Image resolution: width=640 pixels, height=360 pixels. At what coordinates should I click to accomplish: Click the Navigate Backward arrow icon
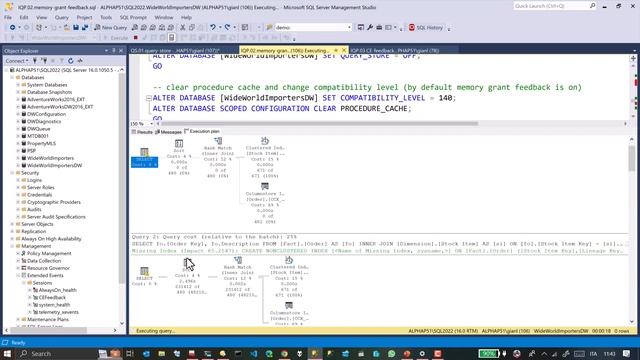coord(13,27)
